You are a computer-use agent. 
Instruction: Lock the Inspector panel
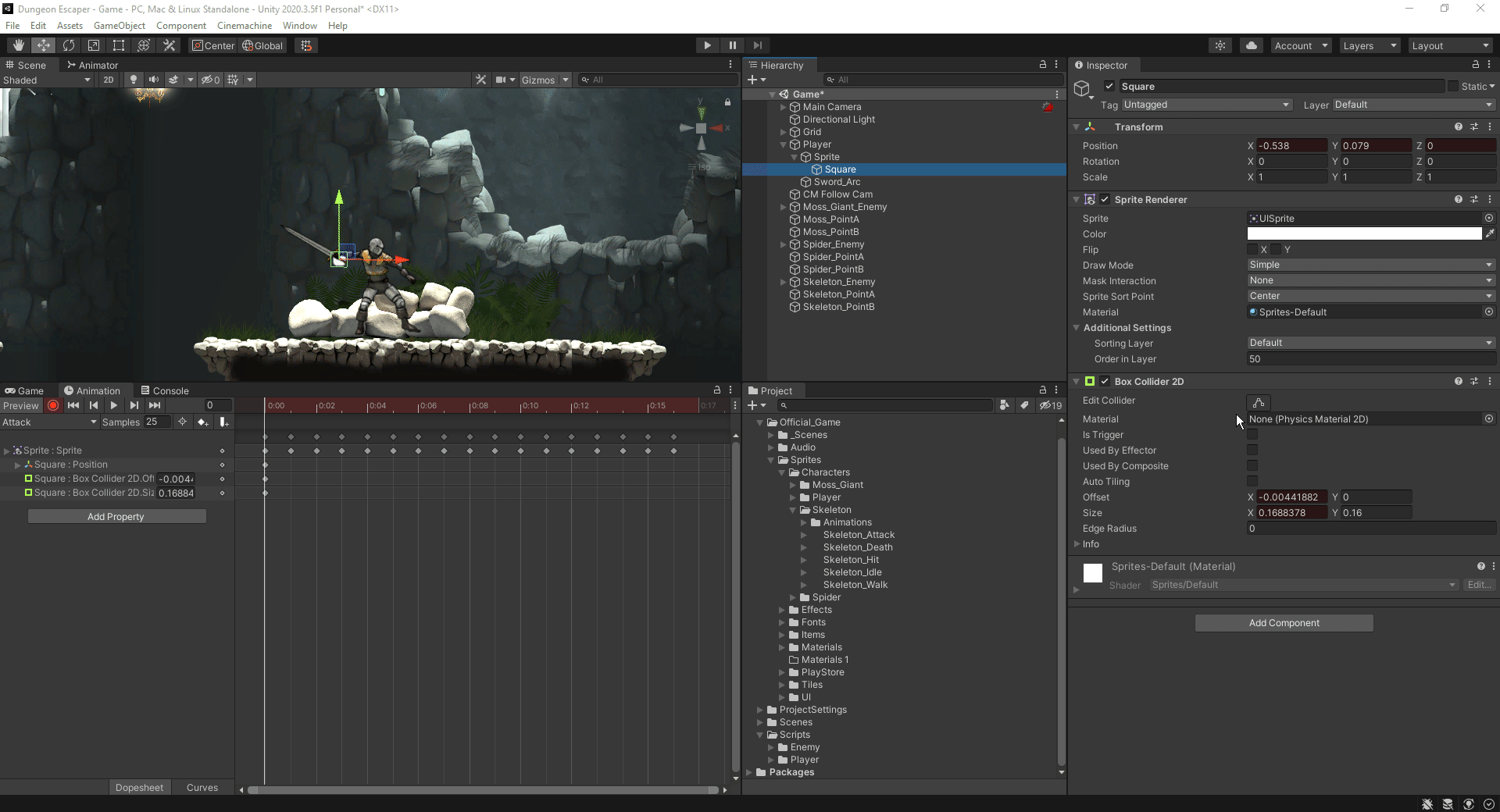[x=1475, y=65]
